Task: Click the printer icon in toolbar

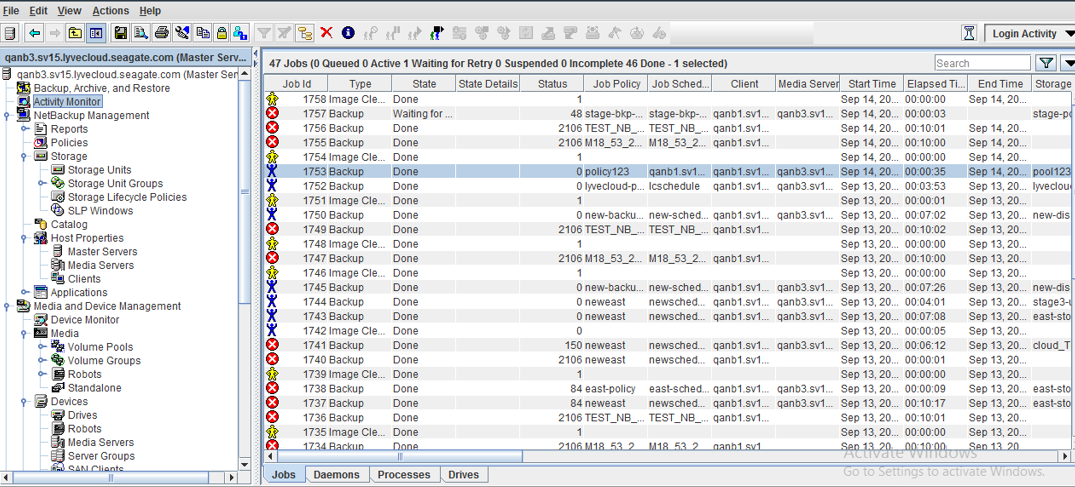Action: pyautogui.click(x=160, y=33)
